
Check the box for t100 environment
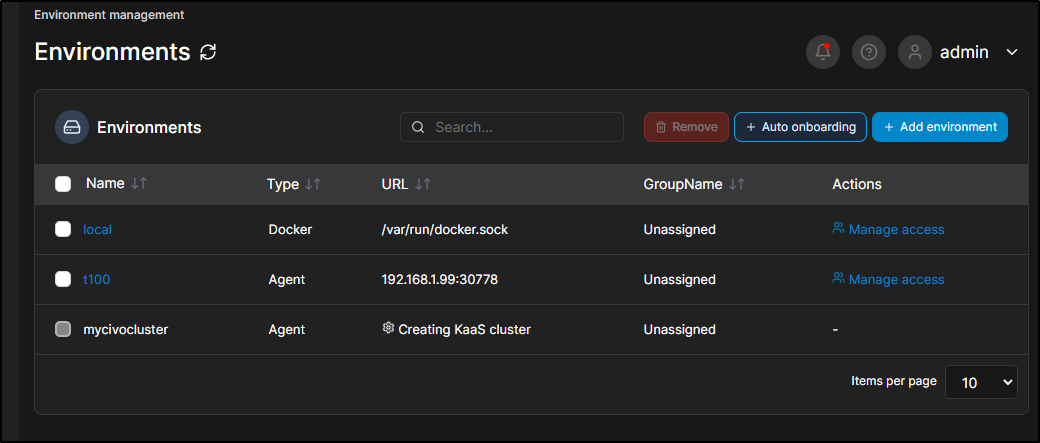click(x=63, y=279)
